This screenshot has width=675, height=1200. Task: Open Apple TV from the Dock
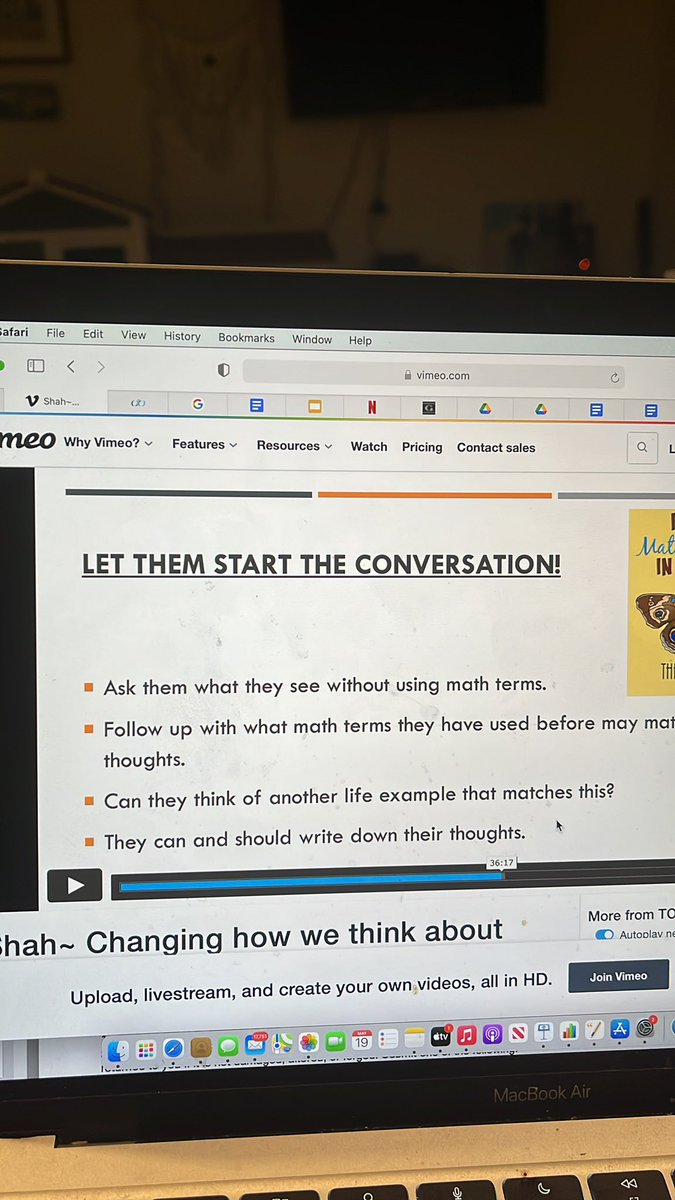[440, 1037]
